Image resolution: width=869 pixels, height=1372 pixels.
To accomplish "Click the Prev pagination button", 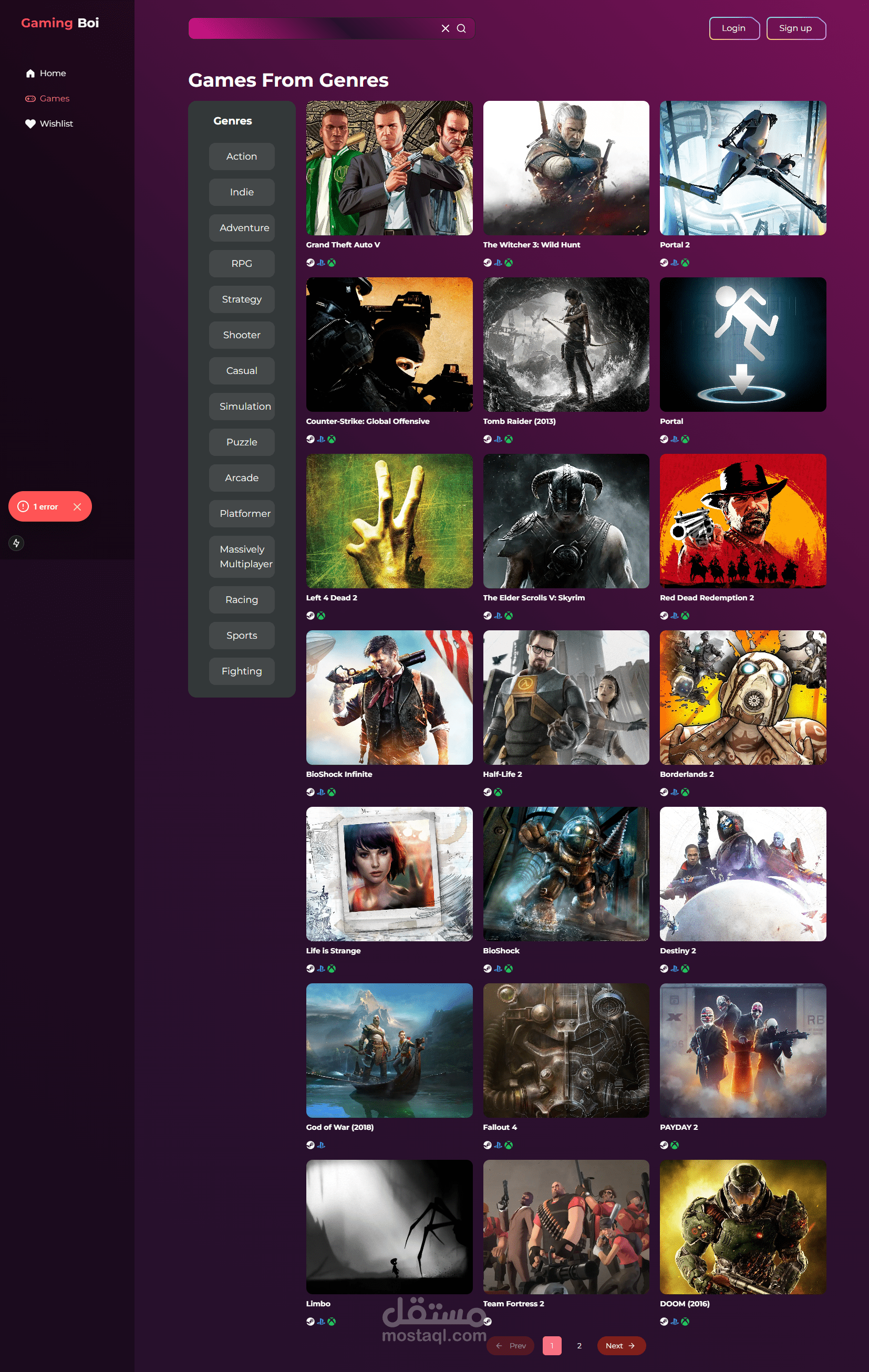I will tap(511, 1346).
